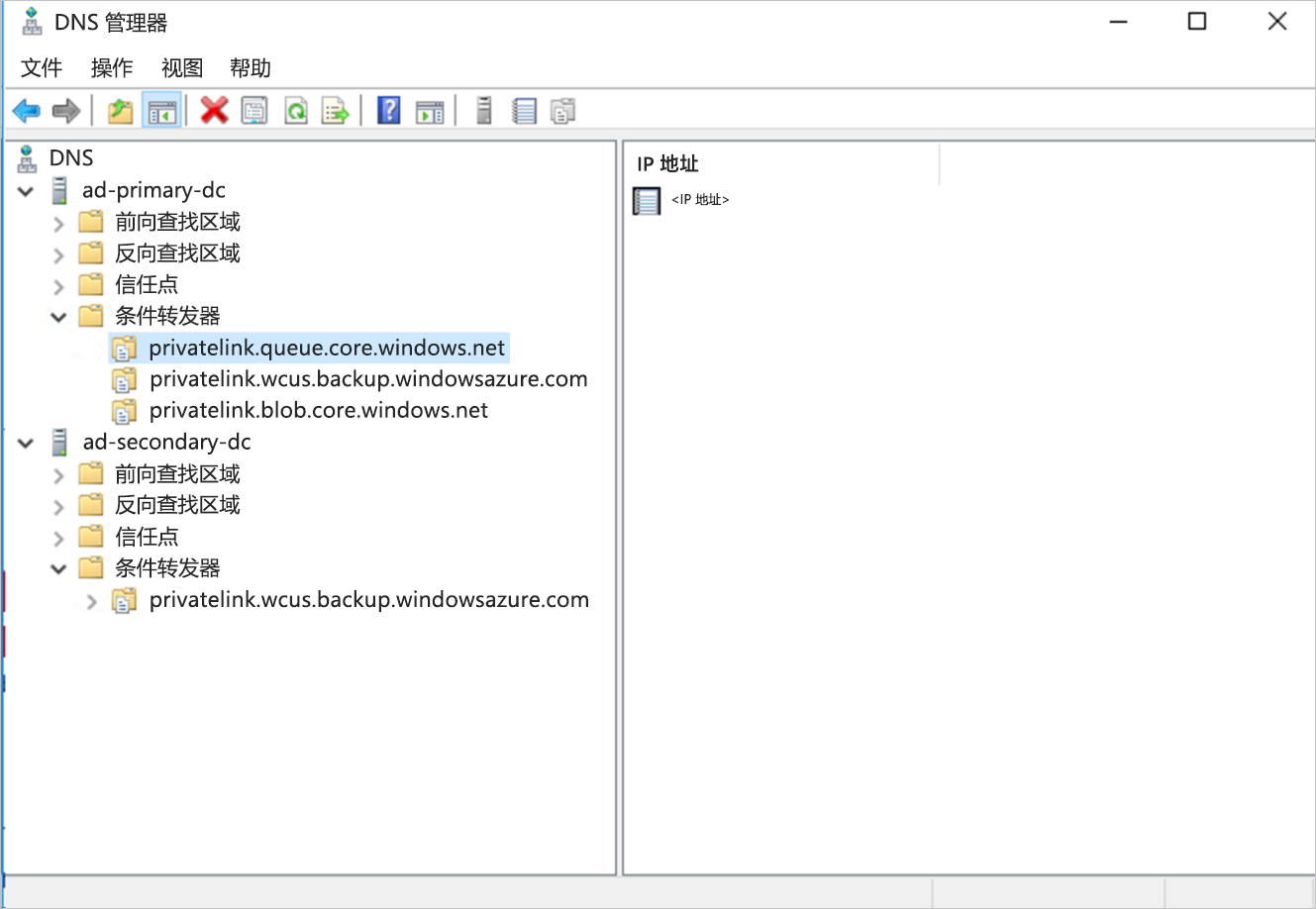
Task: Select privatelink.blob.core.windows.net forwarder label
Action: click(x=318, y=411)
